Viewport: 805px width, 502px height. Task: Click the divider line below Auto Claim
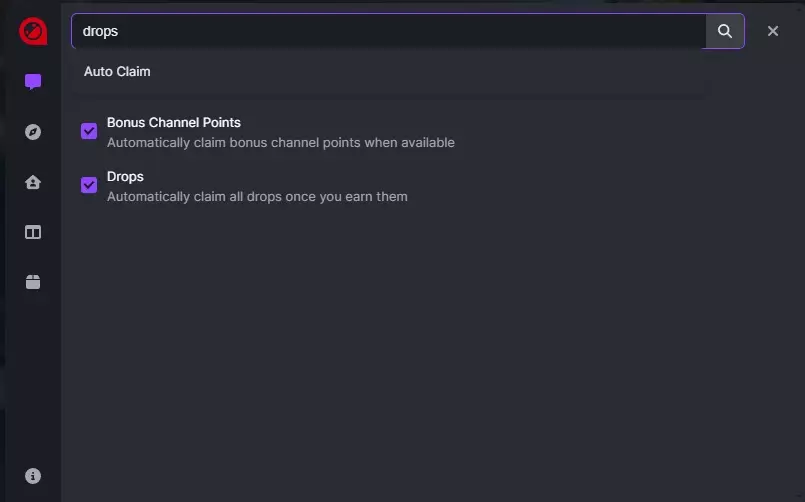click(x=388, y=95)
